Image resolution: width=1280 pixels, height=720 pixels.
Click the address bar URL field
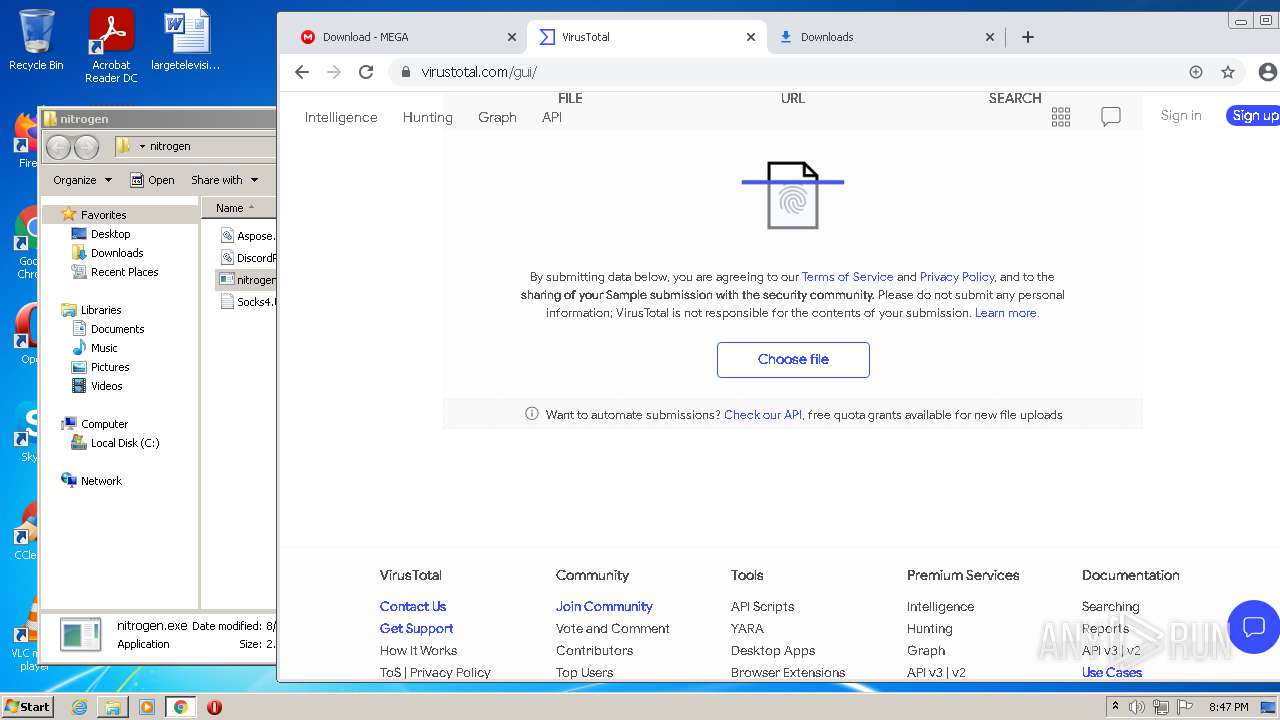click(x=785, y=72)
